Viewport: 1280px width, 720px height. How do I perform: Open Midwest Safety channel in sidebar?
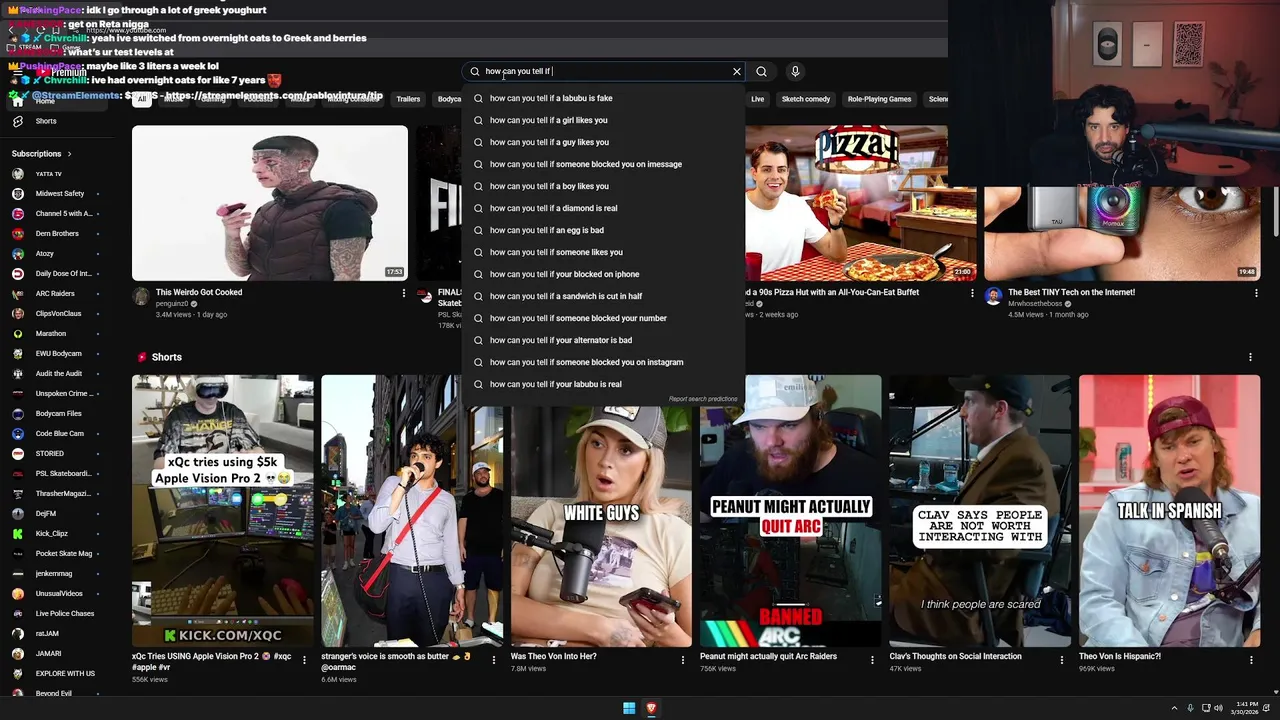pos(56,194)
